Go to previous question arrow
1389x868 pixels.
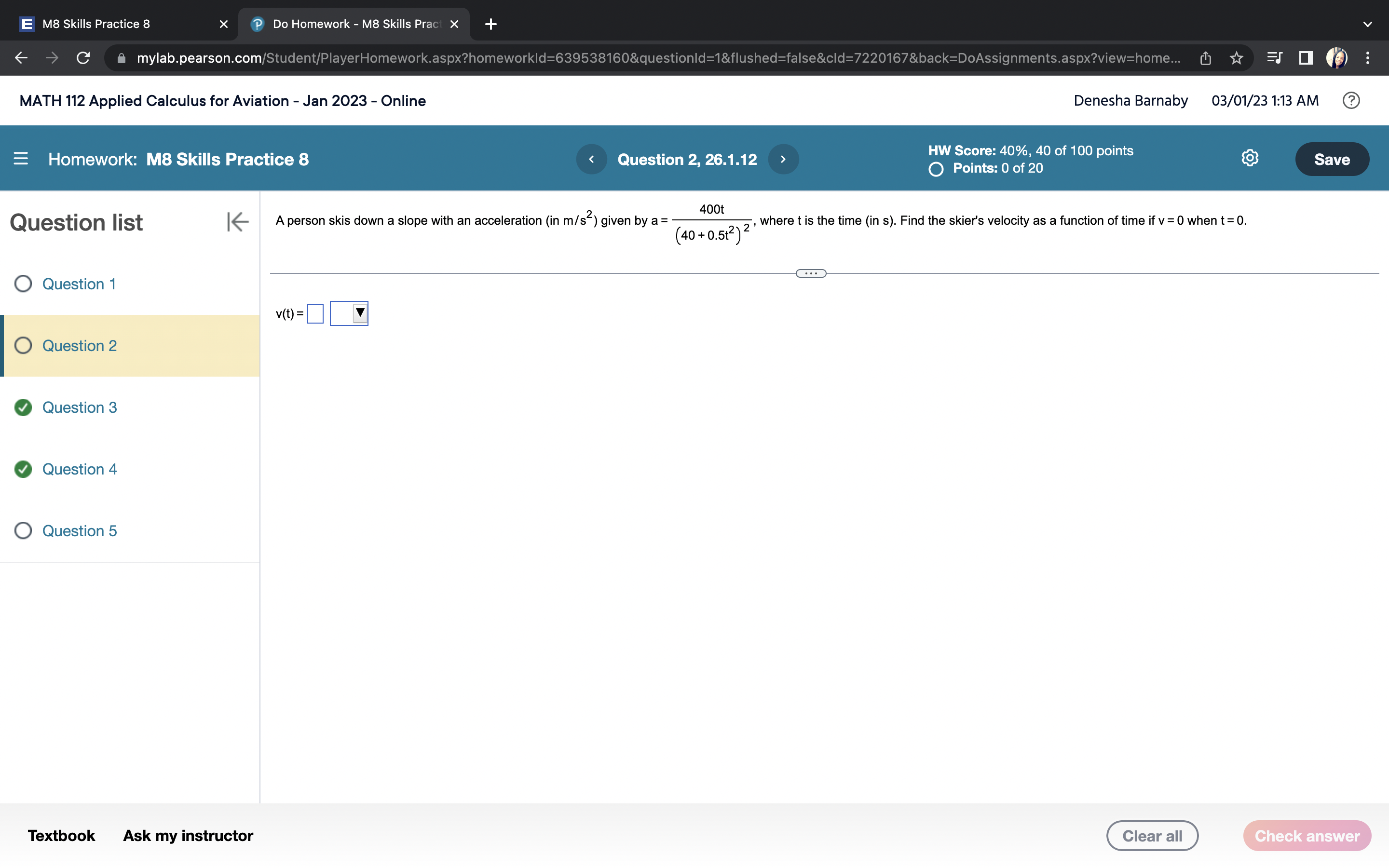(x=591, y=159)
